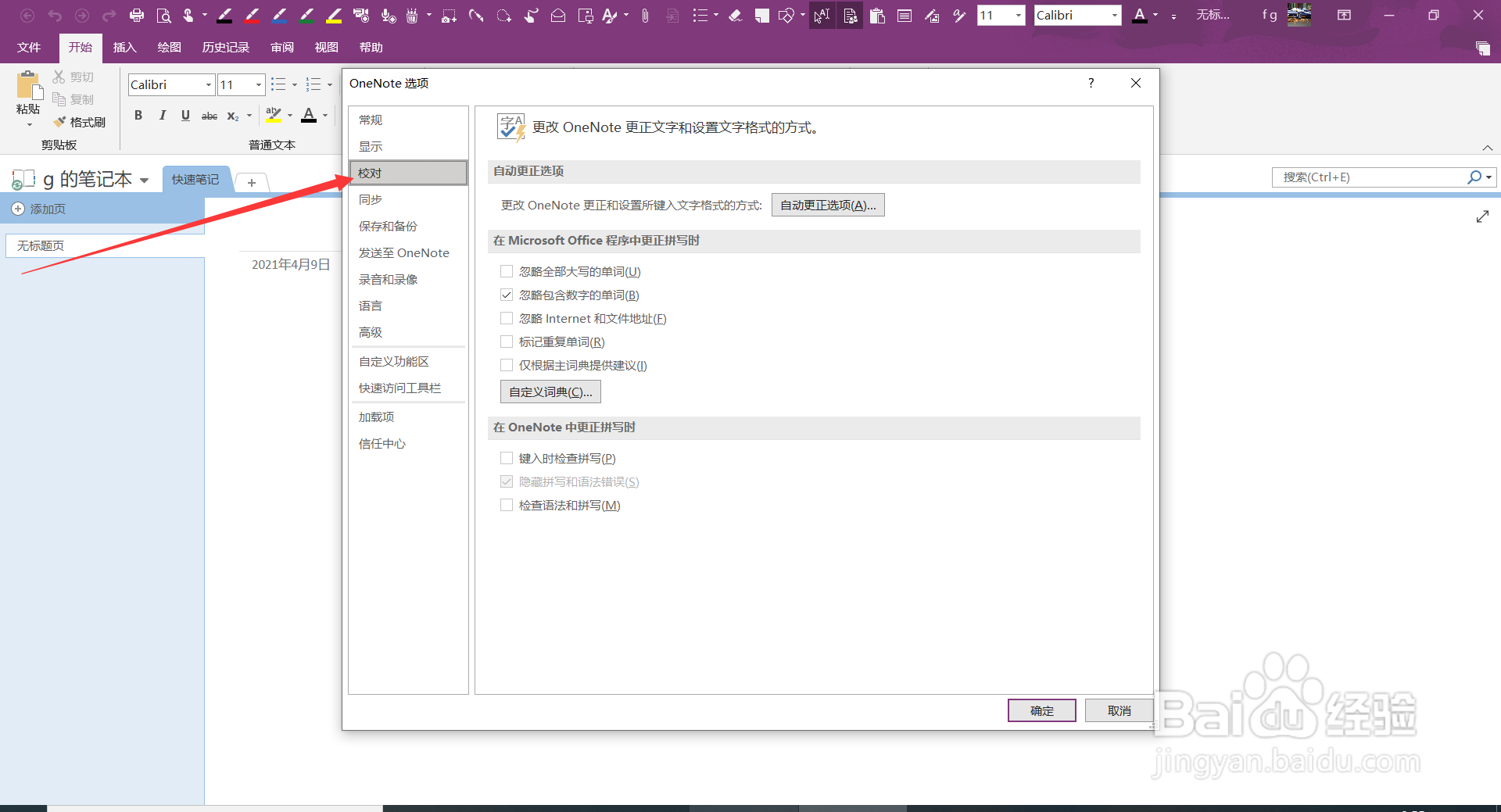Click the 搜索(Ctrl+E) search field
This screenshot has height=812, width=1501.
(1368, 177)
